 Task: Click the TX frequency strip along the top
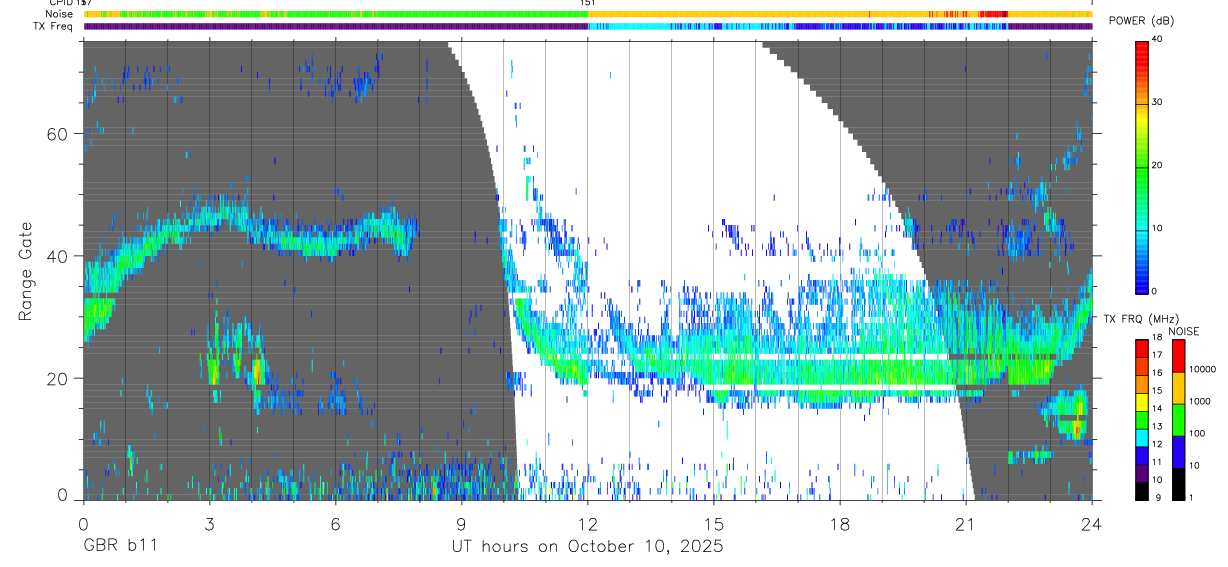[587, 26]
